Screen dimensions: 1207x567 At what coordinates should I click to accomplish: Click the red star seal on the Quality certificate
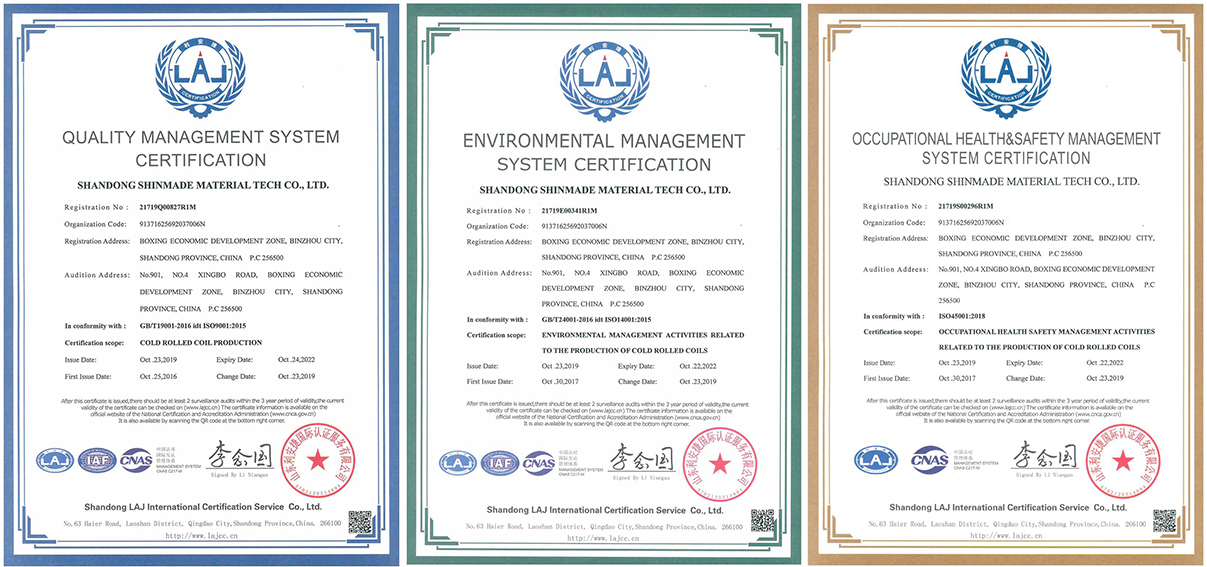click(x=318, y=460)
